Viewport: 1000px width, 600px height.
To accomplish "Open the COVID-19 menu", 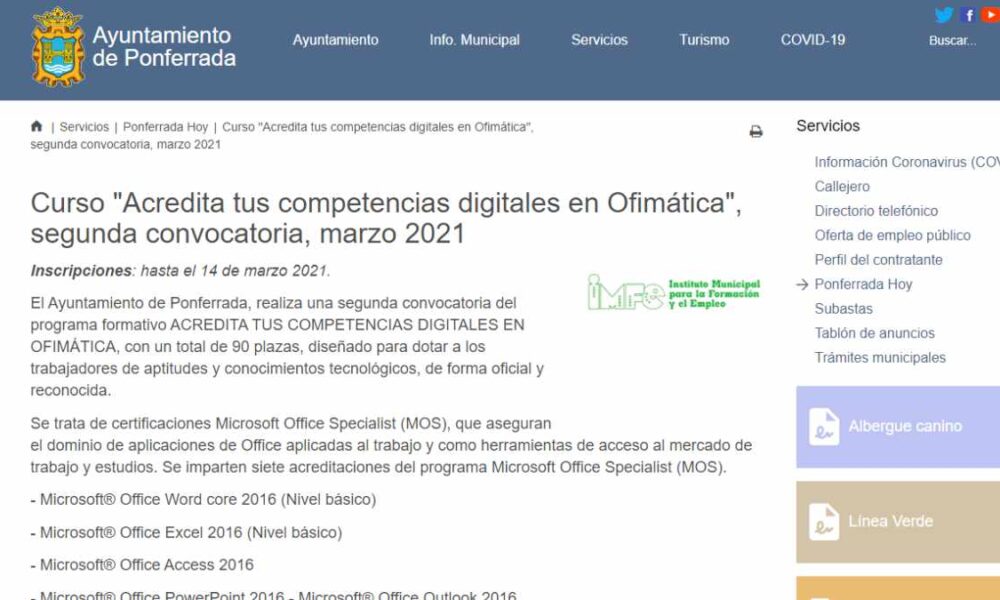I will (x=813, y=40).
